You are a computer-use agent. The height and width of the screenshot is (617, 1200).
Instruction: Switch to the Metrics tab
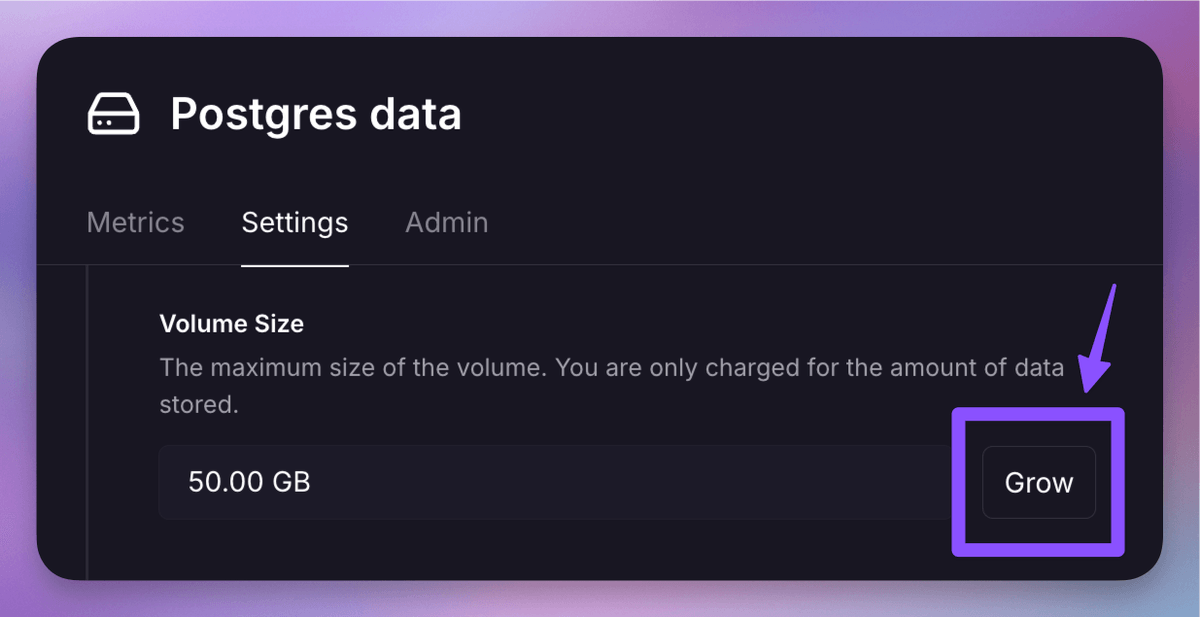(135, 222)
